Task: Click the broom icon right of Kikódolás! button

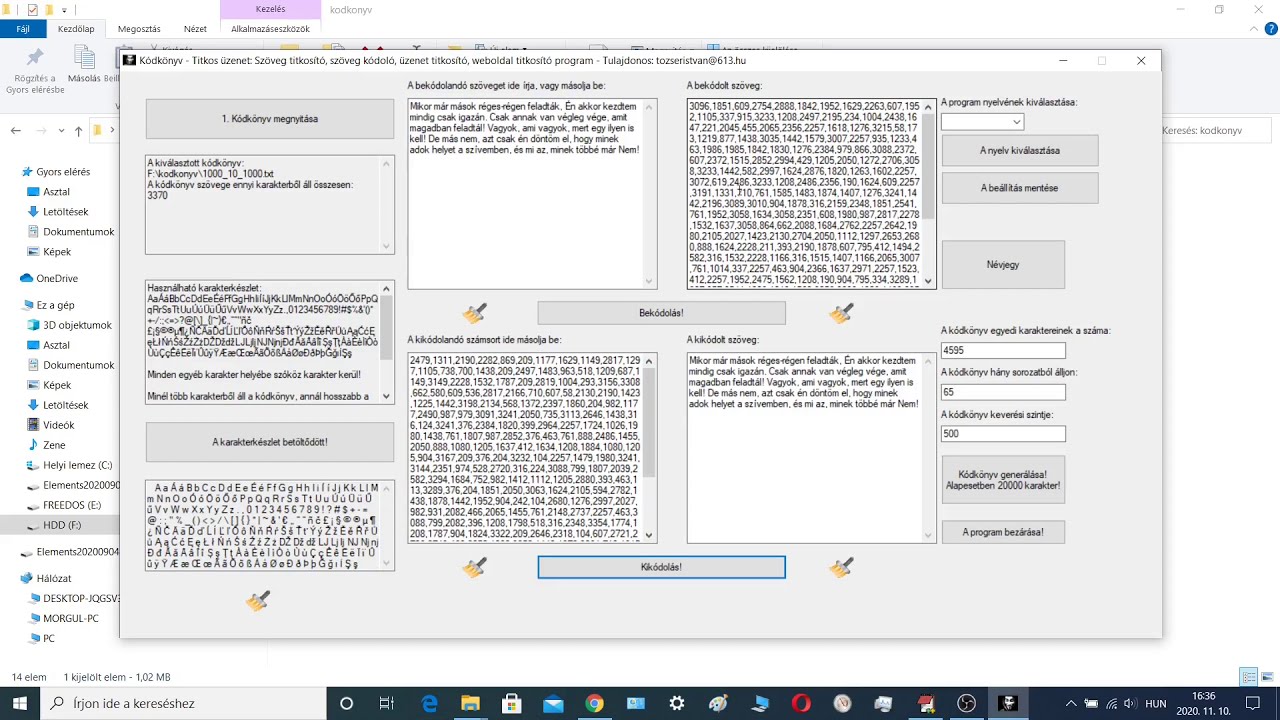Action: pyautogui.click(x=841, y=568)
